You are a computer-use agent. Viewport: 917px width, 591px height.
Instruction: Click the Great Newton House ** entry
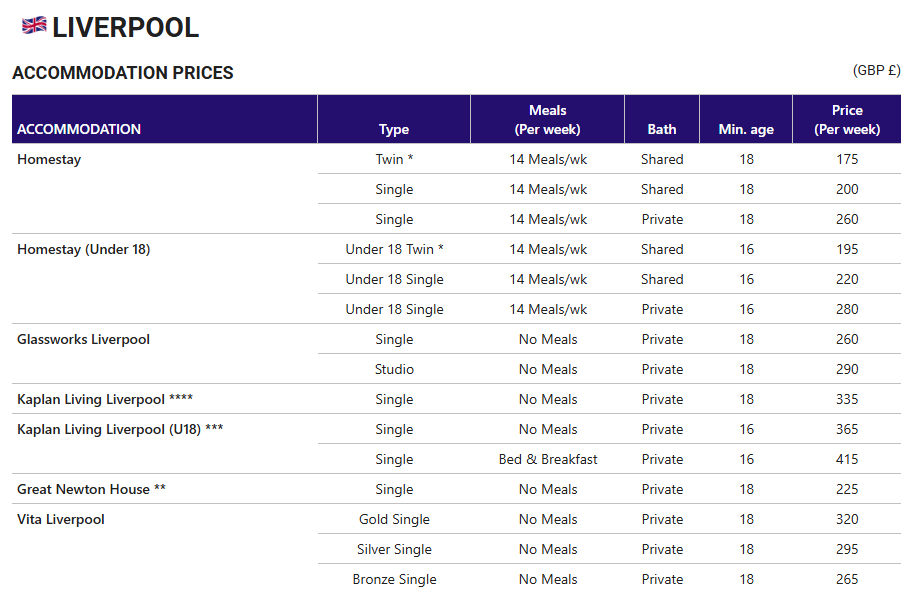91,489
